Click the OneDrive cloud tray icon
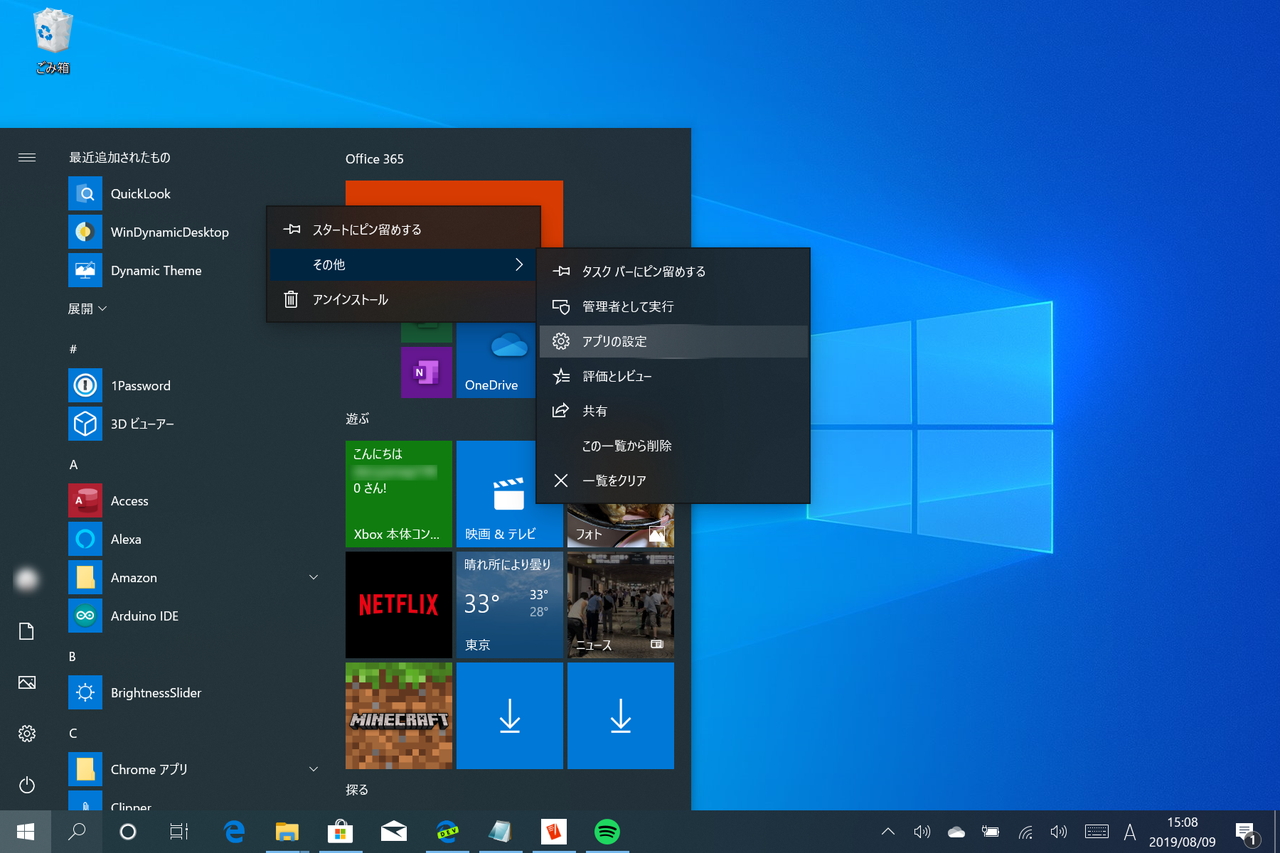 point(956,832)
